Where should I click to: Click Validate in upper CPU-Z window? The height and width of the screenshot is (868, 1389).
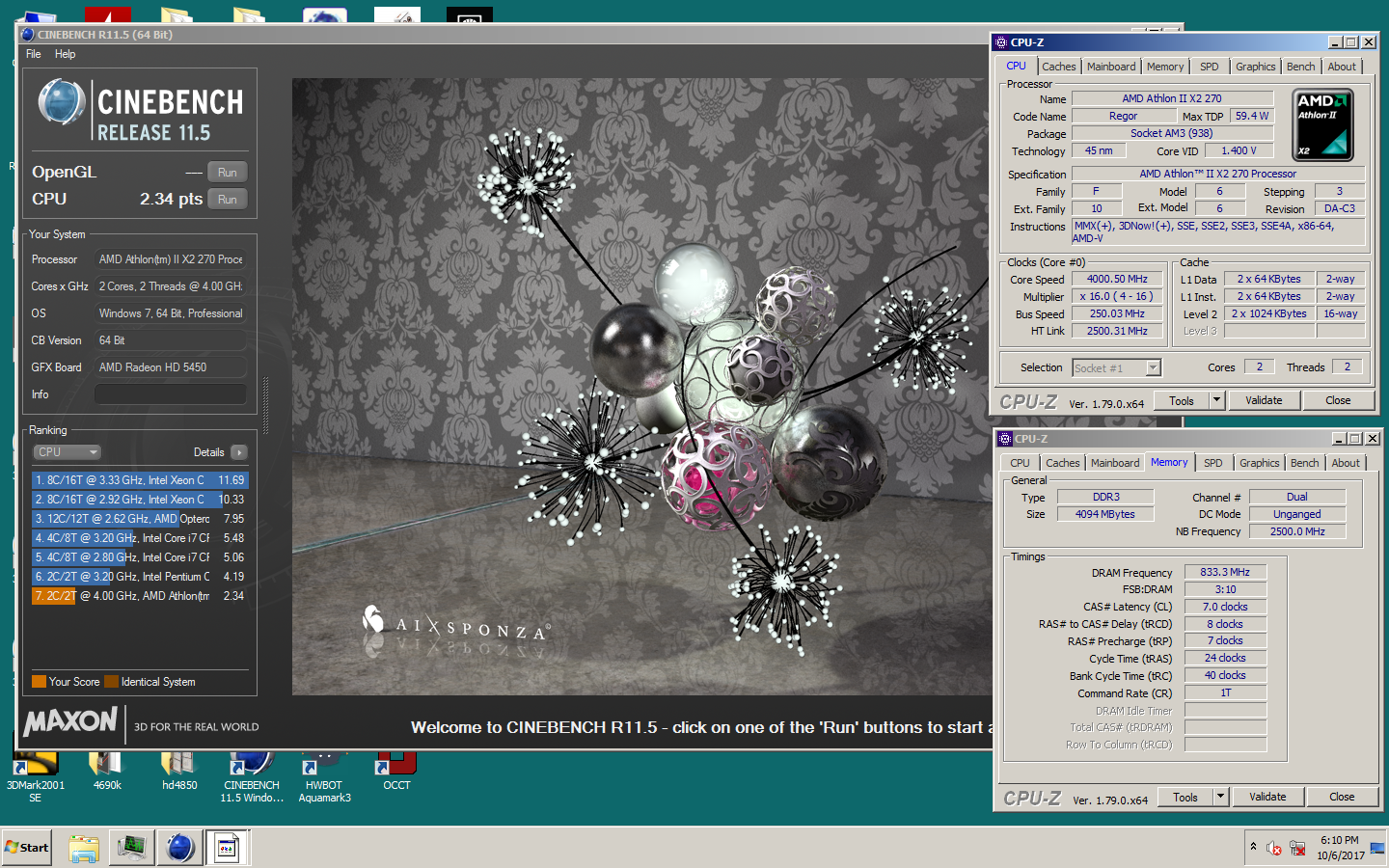point(1264,401)
